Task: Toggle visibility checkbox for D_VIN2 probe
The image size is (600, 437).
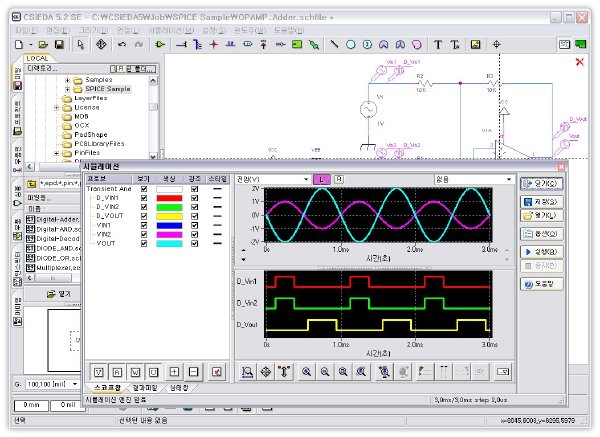Action: point(144,207)
